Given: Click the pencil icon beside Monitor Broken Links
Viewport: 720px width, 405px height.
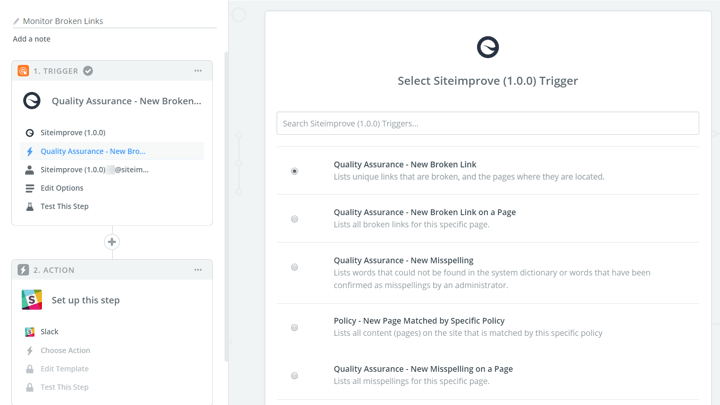Looking at the screenshot, I should tap(16, 21).
